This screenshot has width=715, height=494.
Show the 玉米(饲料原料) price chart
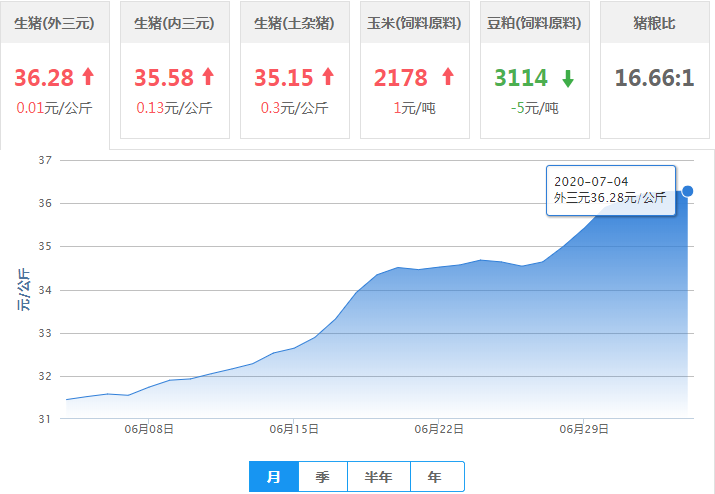click(x=414, y=23)
